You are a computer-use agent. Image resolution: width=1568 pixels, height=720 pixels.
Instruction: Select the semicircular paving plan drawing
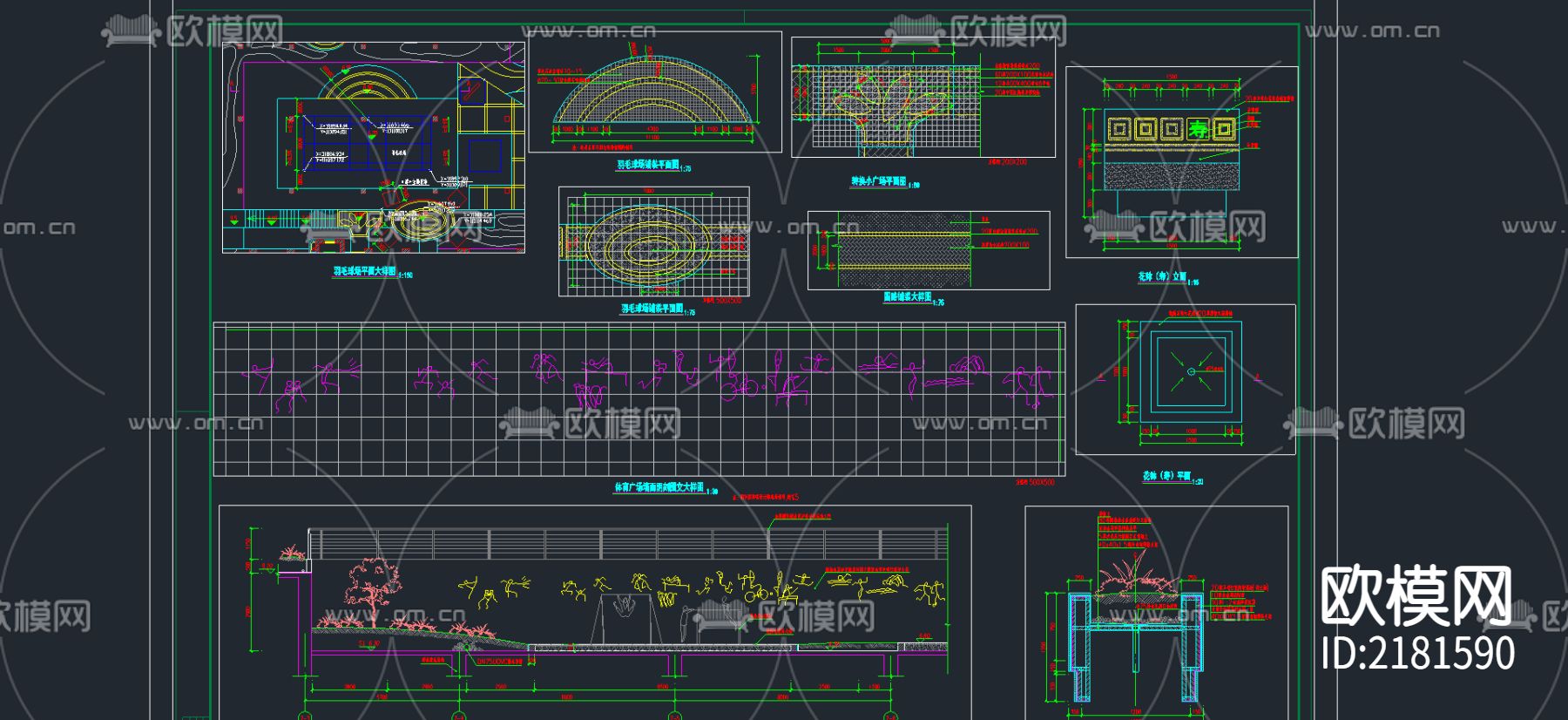(x=656, y=92)
